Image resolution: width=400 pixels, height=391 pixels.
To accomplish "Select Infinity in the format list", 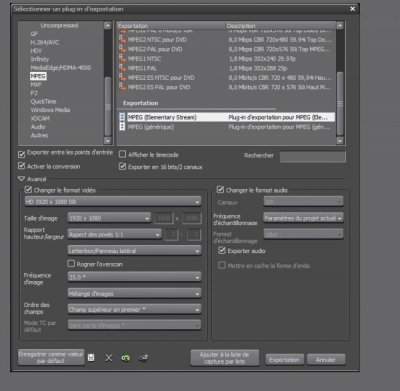I will (40, 59).
